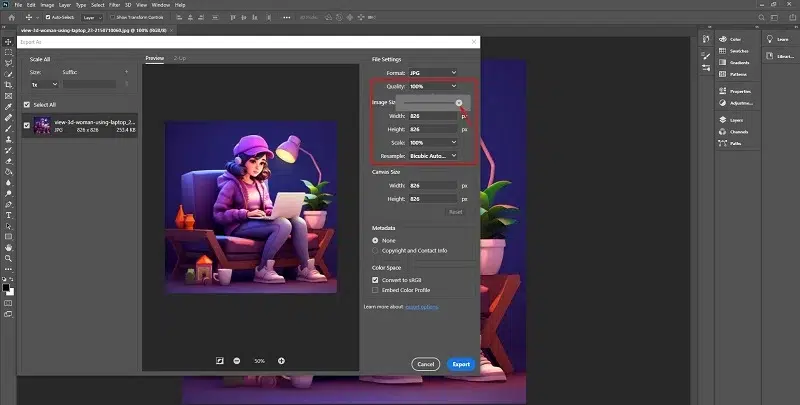The width and height of the screenshot is (800, 405).
Task: Open the Channels panel
Action: pyautogui.click(x=733, y=132)
